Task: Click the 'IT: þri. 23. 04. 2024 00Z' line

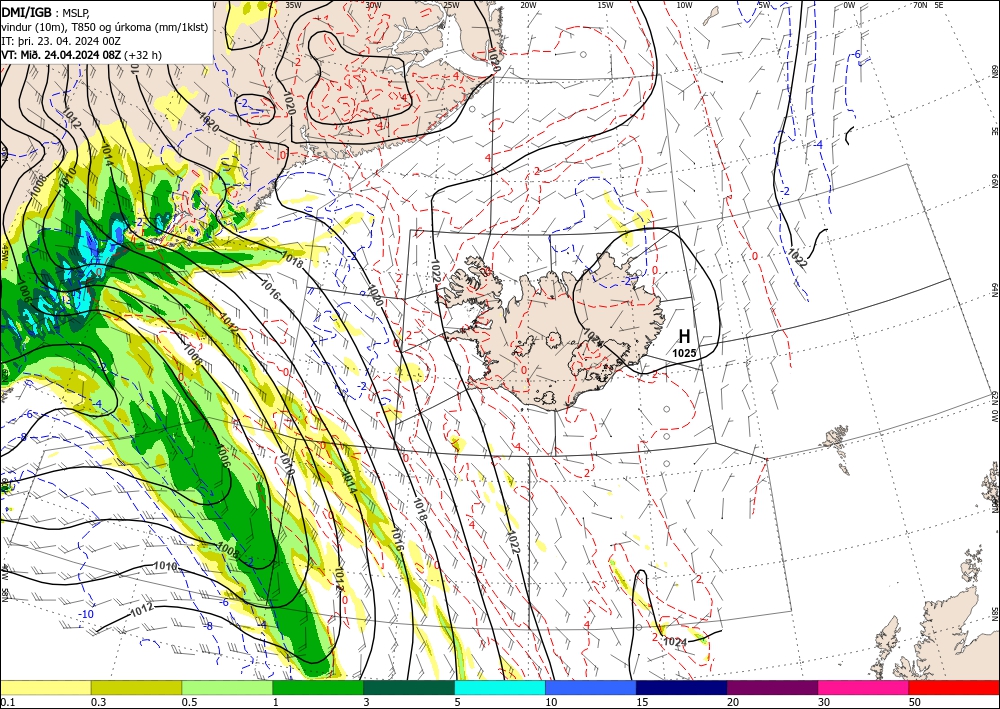Action: (x=61, y=41)
